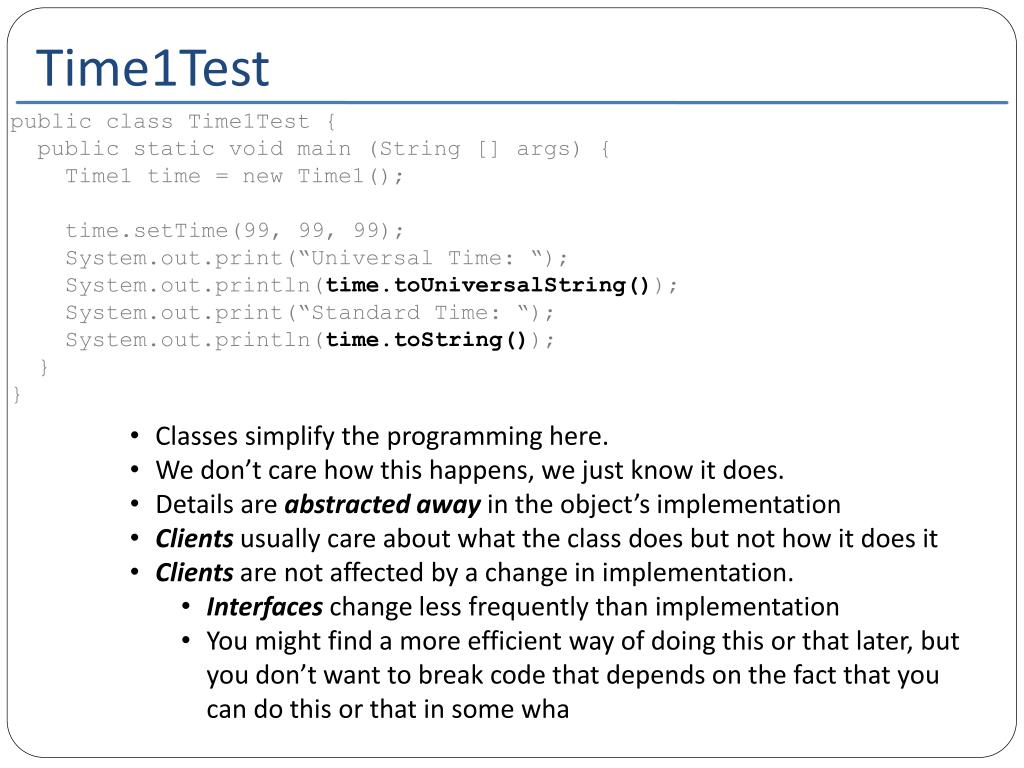Select the bold time.toUniversalString() call
1024x768 pixels.
[x=487, y=285]
